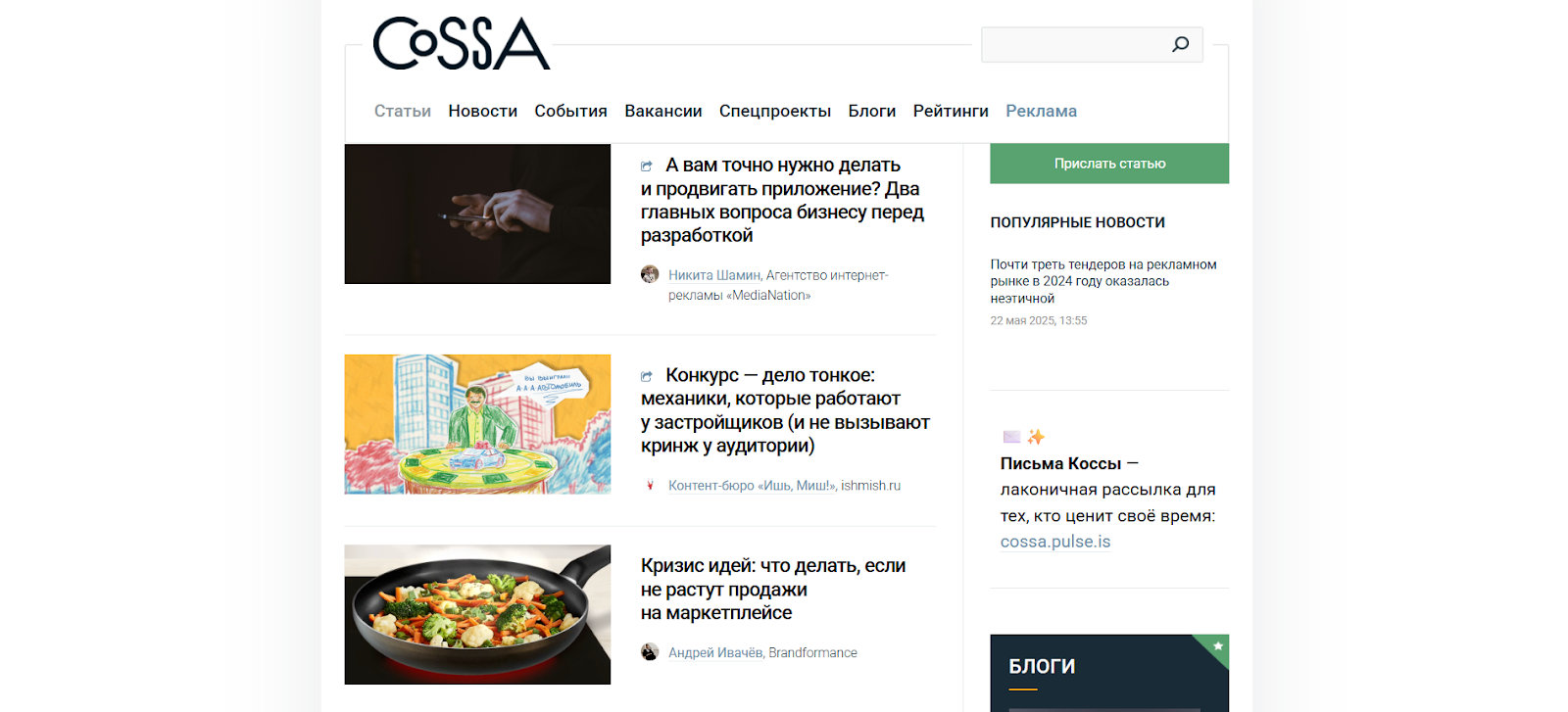Image resolution: width=1568 pixels, height=712 pixels.
Task: Click the Прислать статью button
Action: pyautogui.click(x=1109, y=164)
